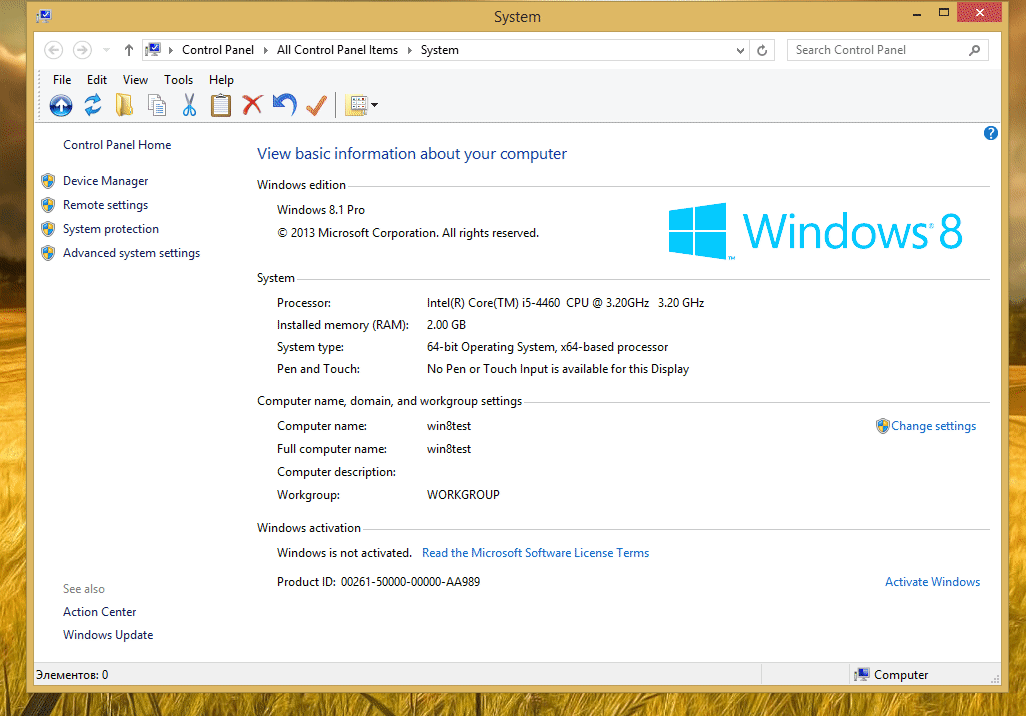Click the "© 2013 Microsoft Corporation" copyright text
1026x716 pixels.
(x=357, y=233)
